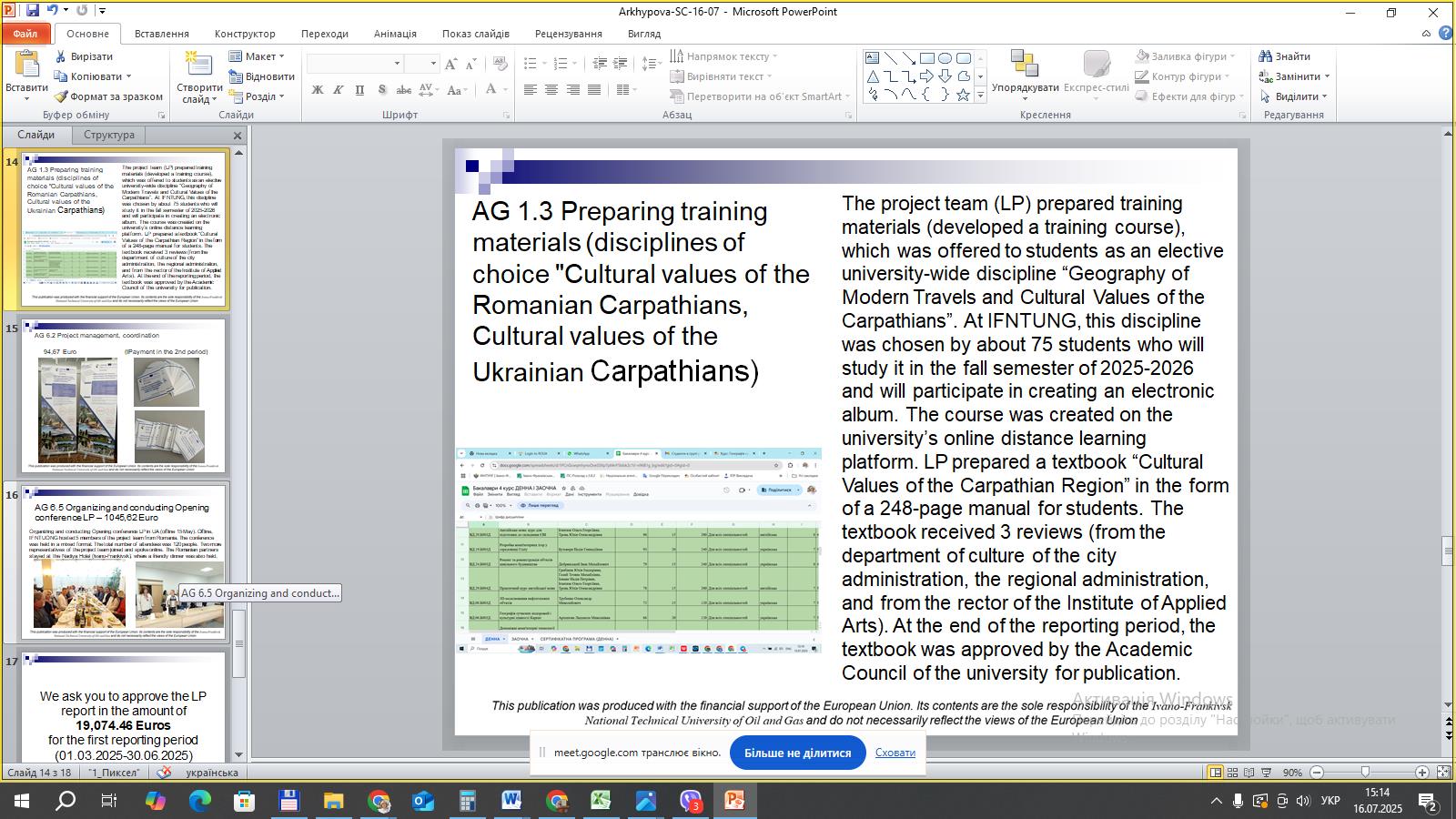Switch to Reading view in status bar

tap(1249, 773)
